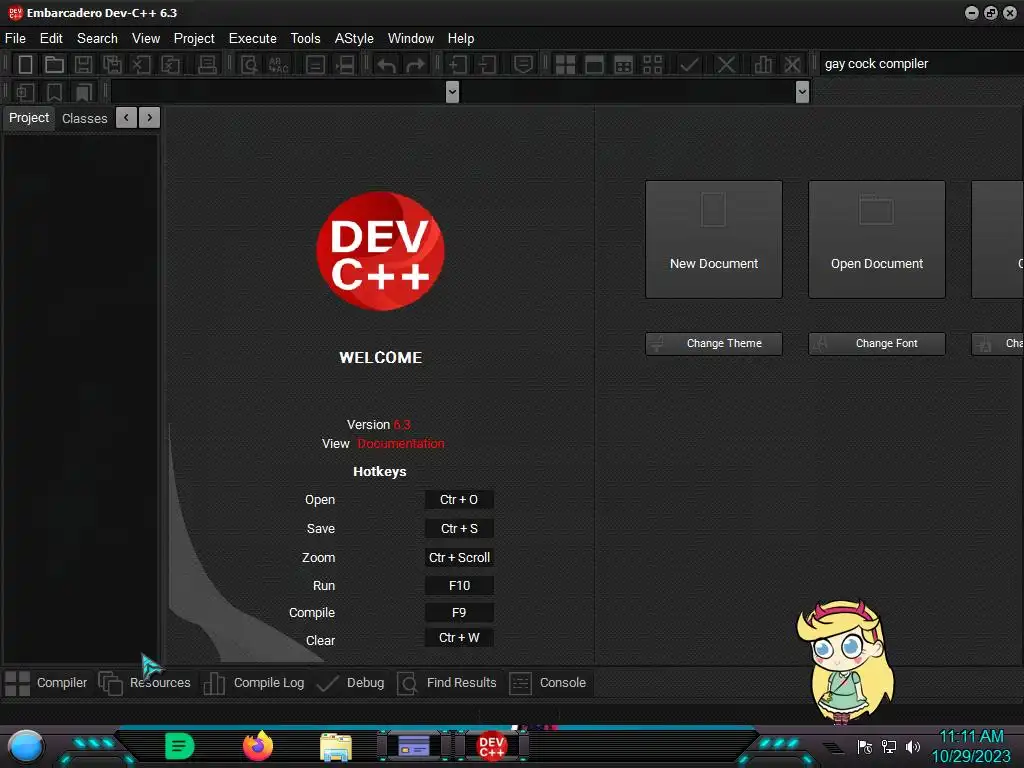Click the Change Theme button
1024x768 pixels.
tap(714, 344)
